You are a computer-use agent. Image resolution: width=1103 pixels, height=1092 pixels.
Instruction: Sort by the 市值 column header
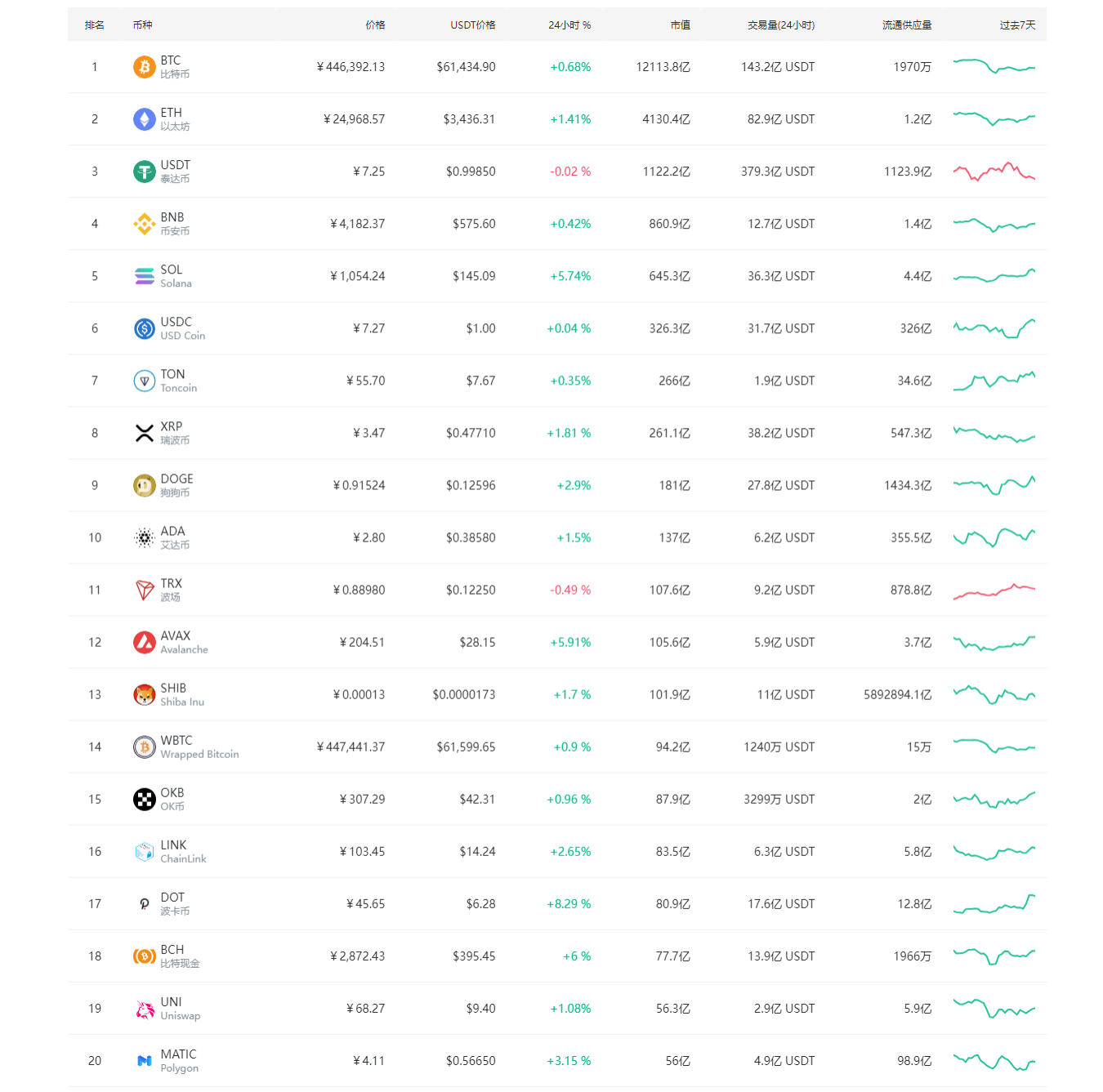(680, 25)
